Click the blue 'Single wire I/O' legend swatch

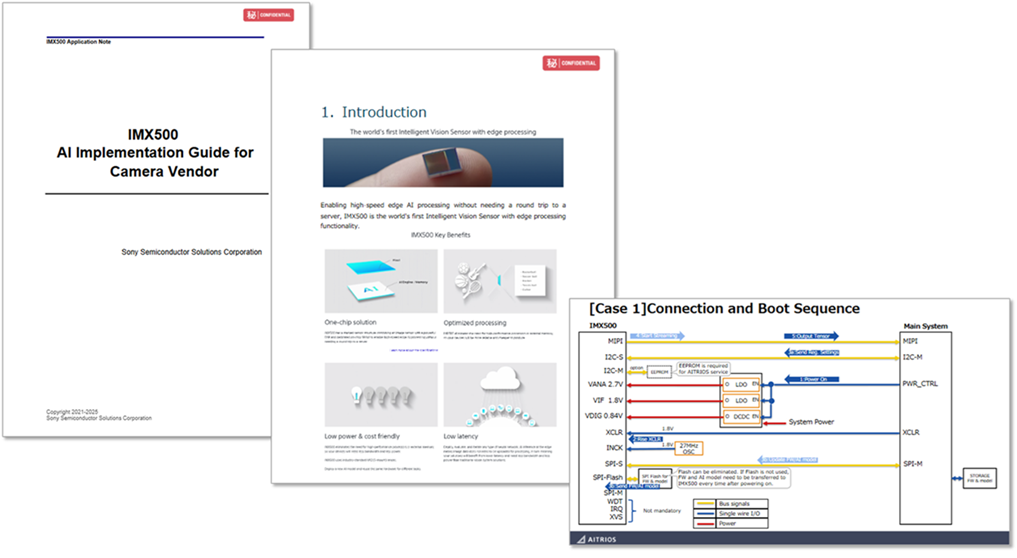point(705,513)
